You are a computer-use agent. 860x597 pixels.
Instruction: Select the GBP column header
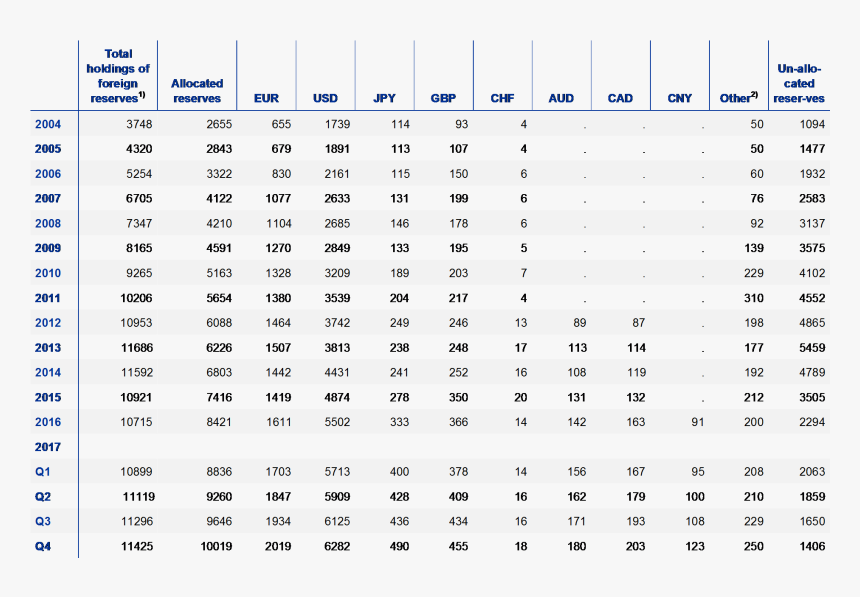[x=443, y=98]
